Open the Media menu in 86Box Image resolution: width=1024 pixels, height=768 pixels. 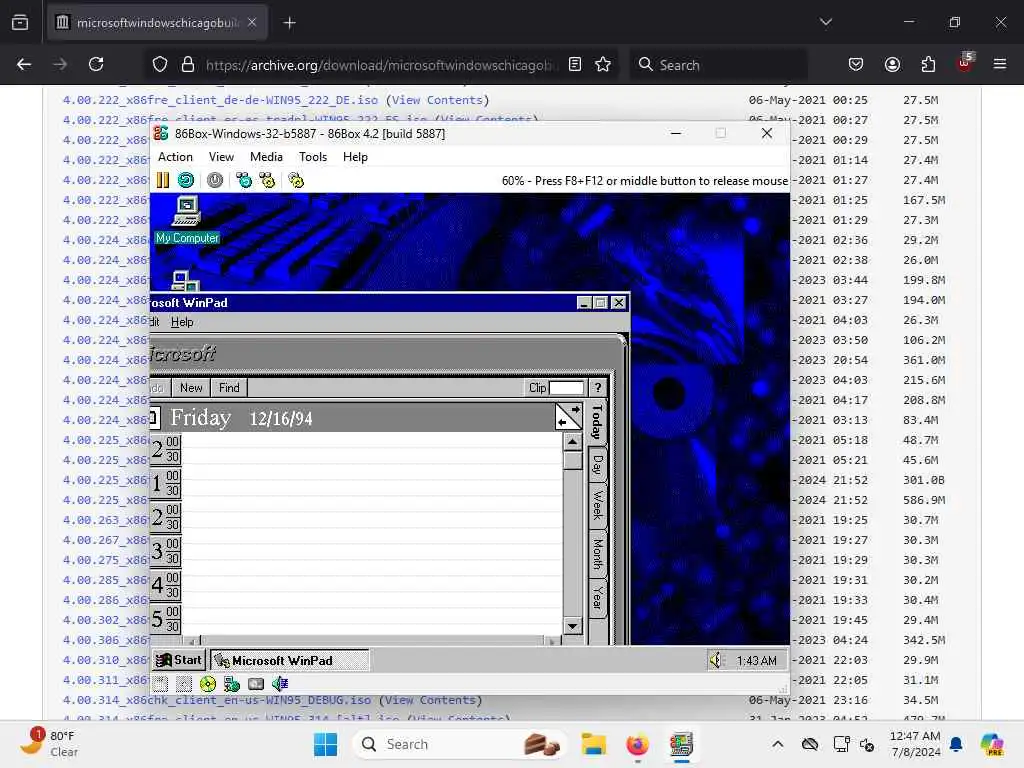pos(266,157)
